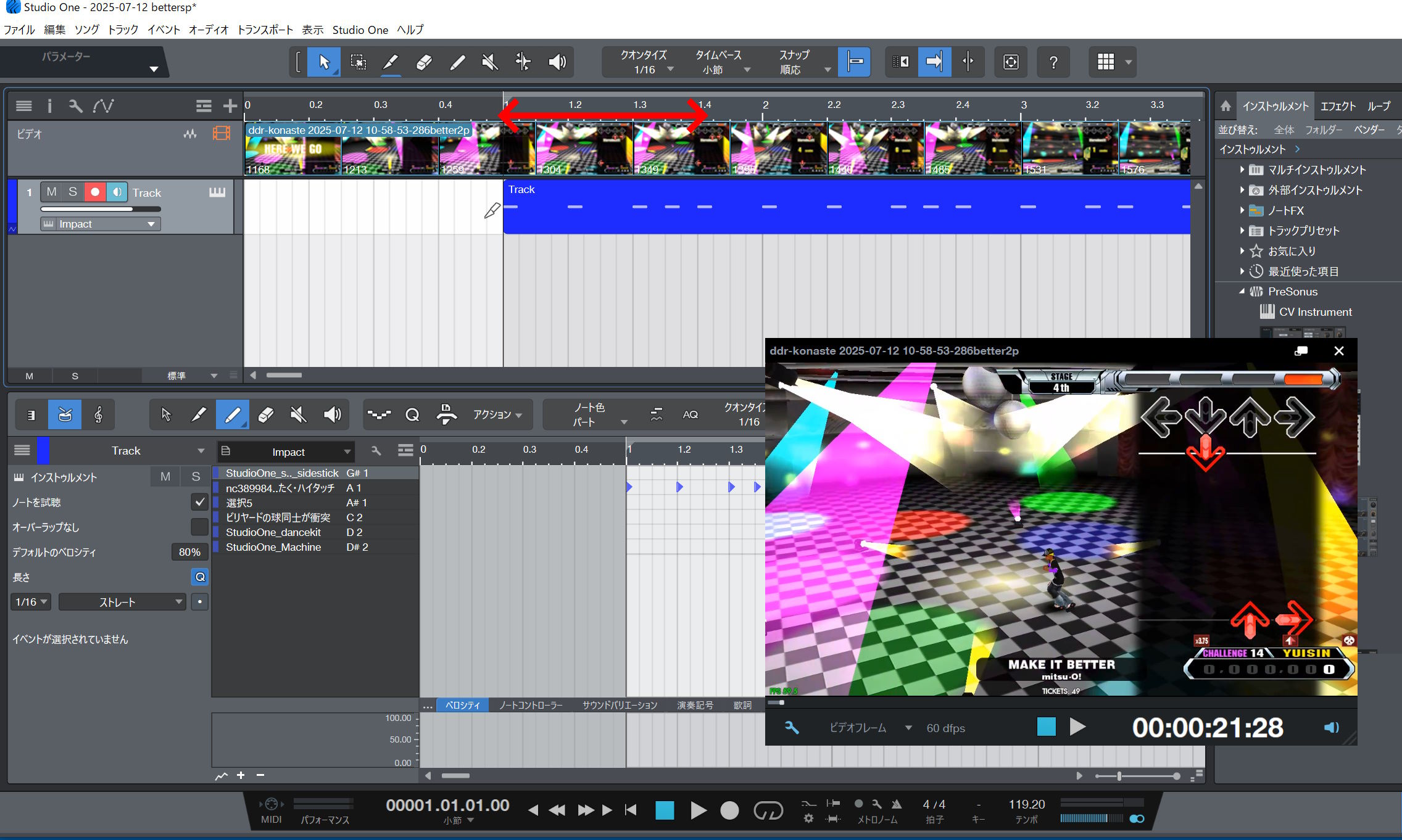Image resolution: width=1402 pixels, height=840 pixels.
Task: Click the tempo value 119.20
Action: (x=1027, y=804)
